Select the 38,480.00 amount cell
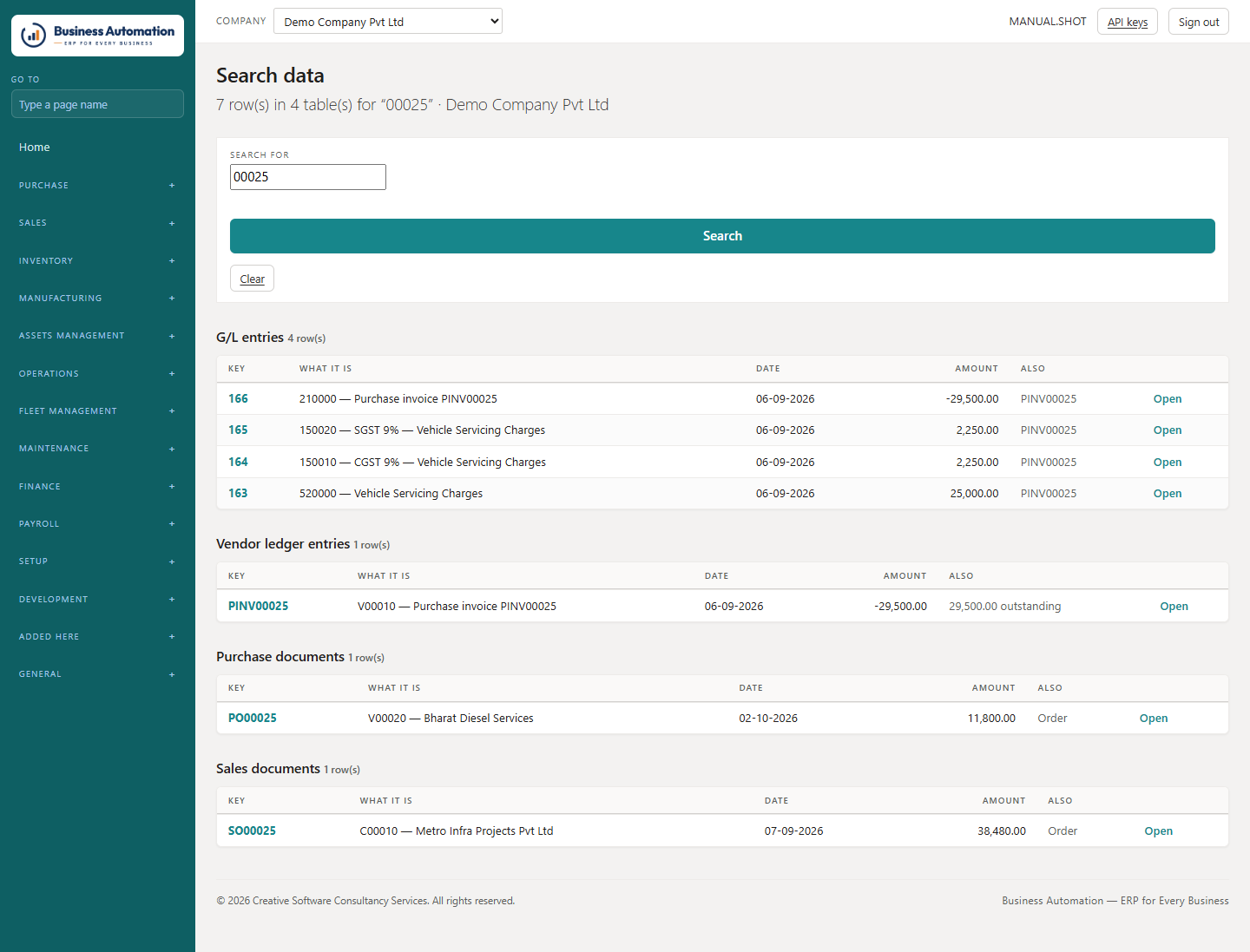 tap(1002, 831)
